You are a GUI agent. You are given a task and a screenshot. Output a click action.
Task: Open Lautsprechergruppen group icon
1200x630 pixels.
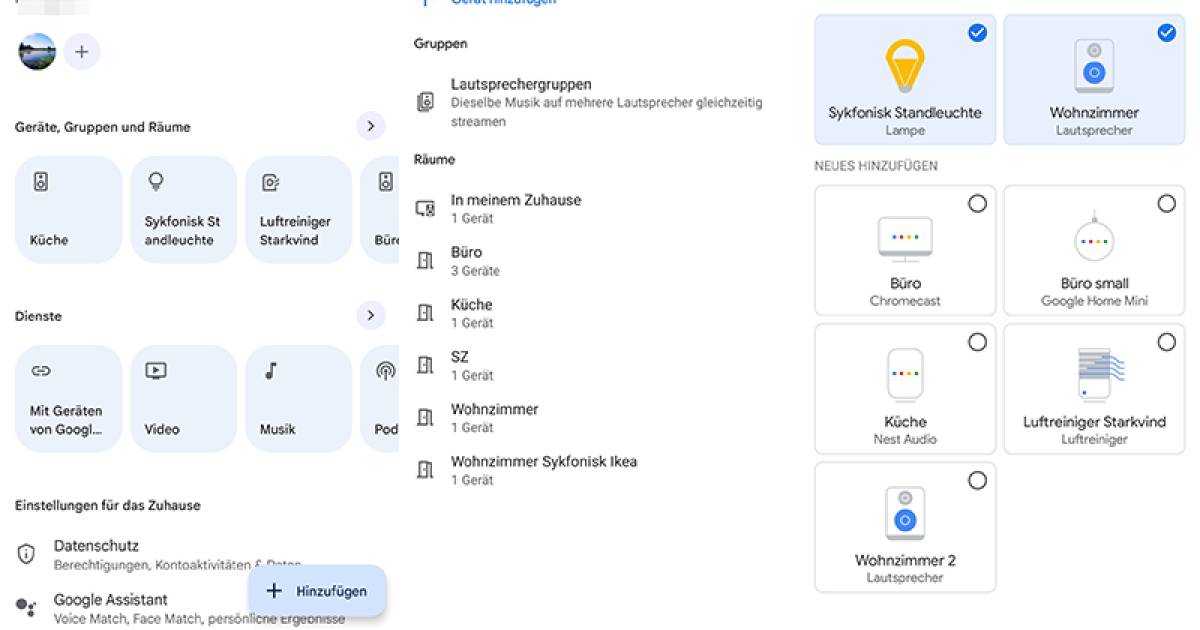426,102
